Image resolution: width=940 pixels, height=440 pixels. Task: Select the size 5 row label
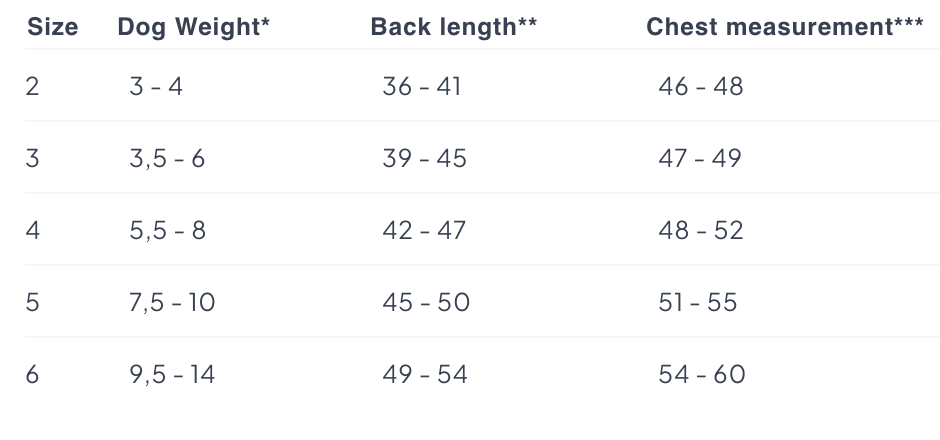33,302
